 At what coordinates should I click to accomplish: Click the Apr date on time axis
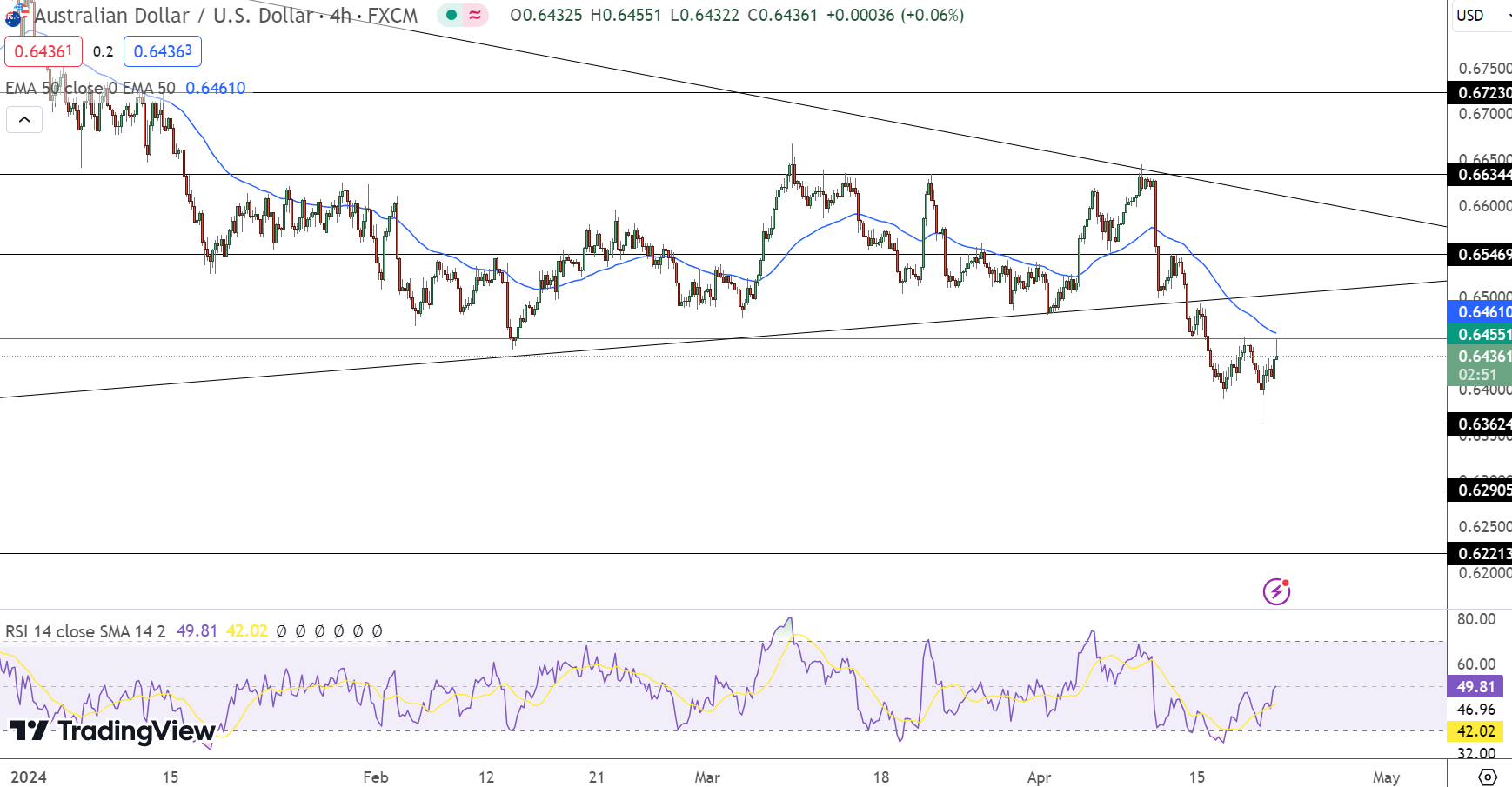(1039, 777)
